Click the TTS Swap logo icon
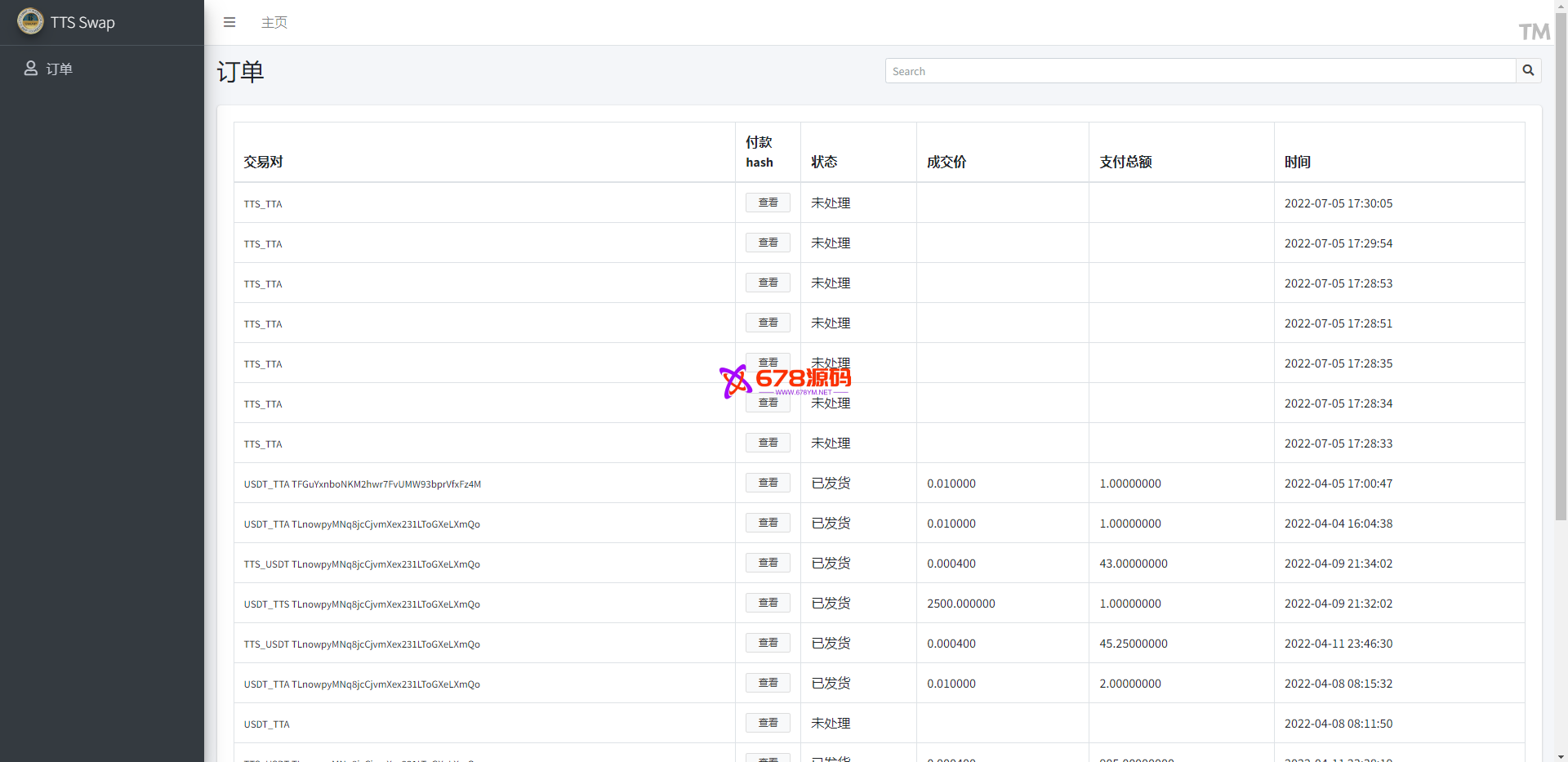This screenshot has height=762, width=1568. coord(30,22)
